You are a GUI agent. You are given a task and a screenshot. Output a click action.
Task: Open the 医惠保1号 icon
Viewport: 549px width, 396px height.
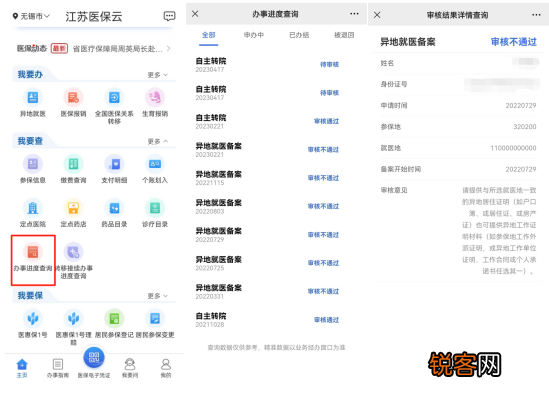33,319
